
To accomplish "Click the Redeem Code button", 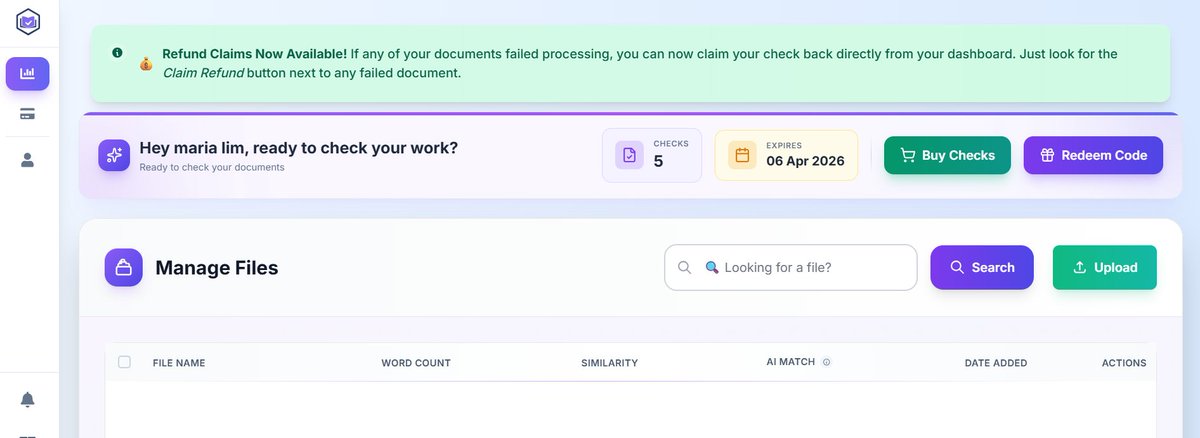I will point(1093,155).
